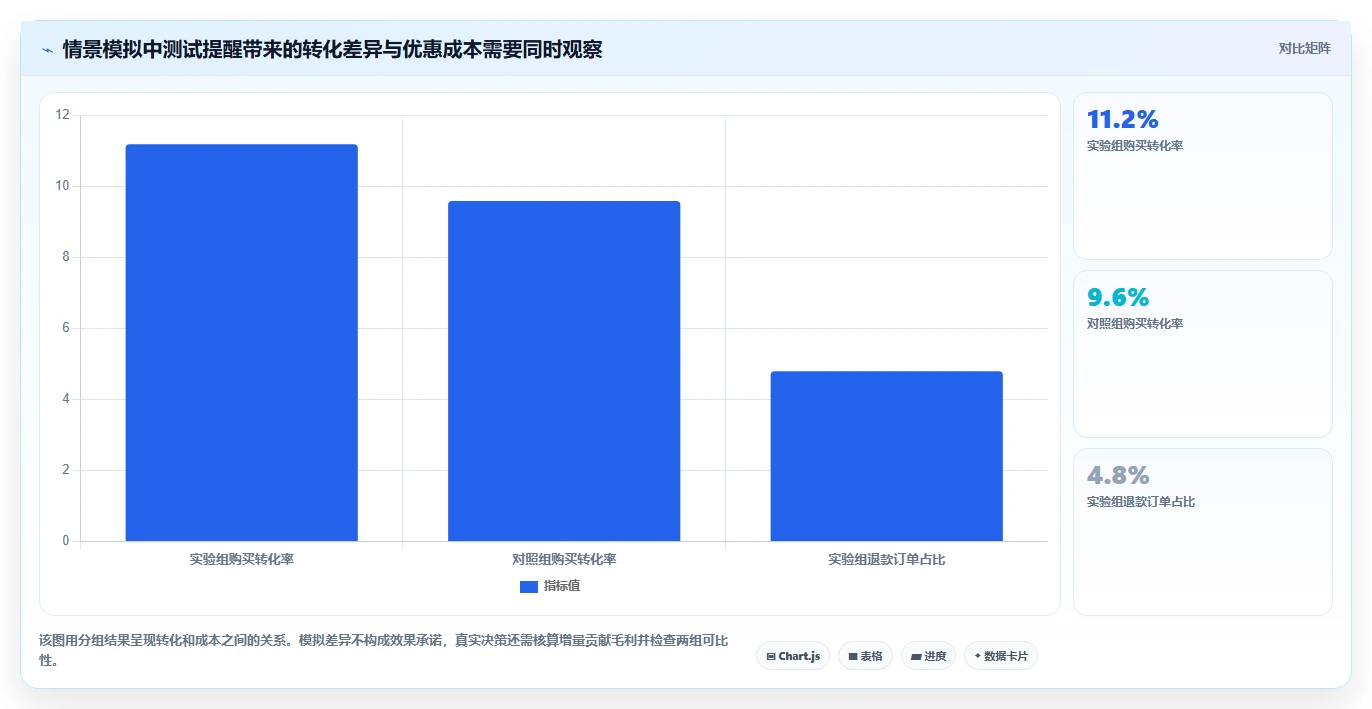
Task: Click the 4.8% value in stat card
Action: tap(1118, 476)
